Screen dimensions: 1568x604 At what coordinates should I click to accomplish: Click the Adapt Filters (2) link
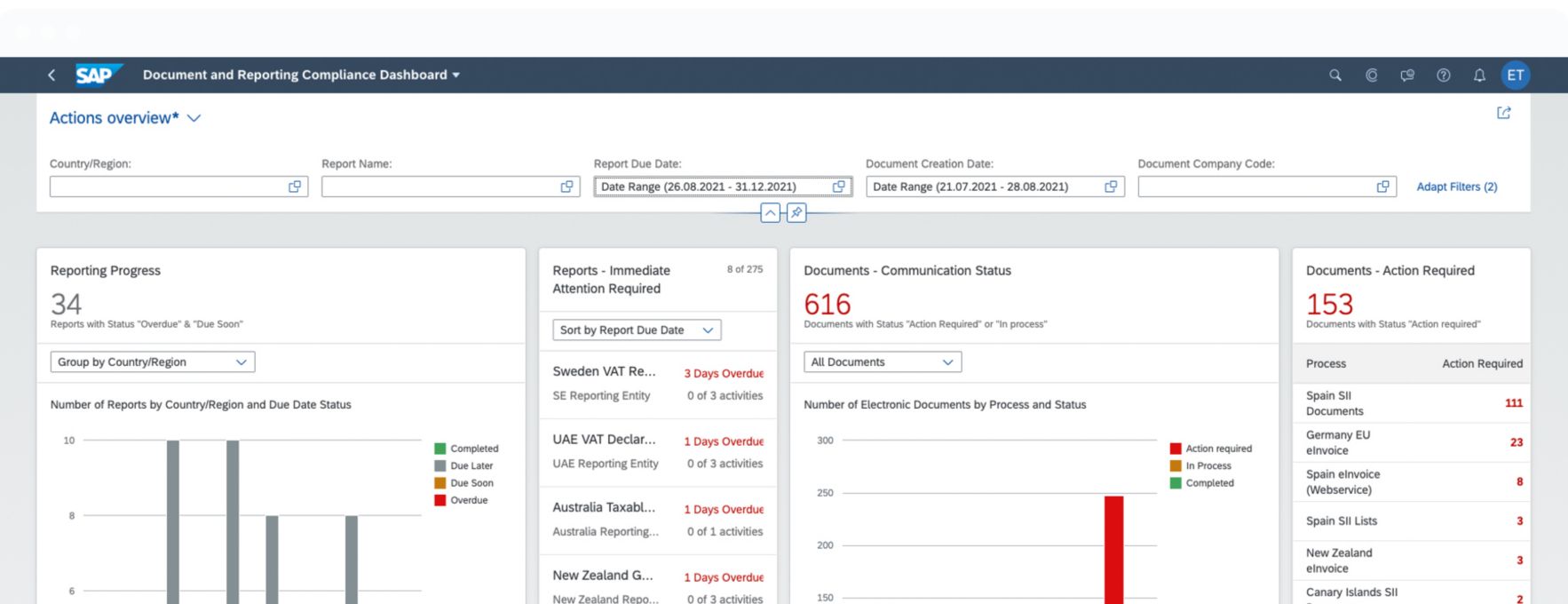point(1456,187)
